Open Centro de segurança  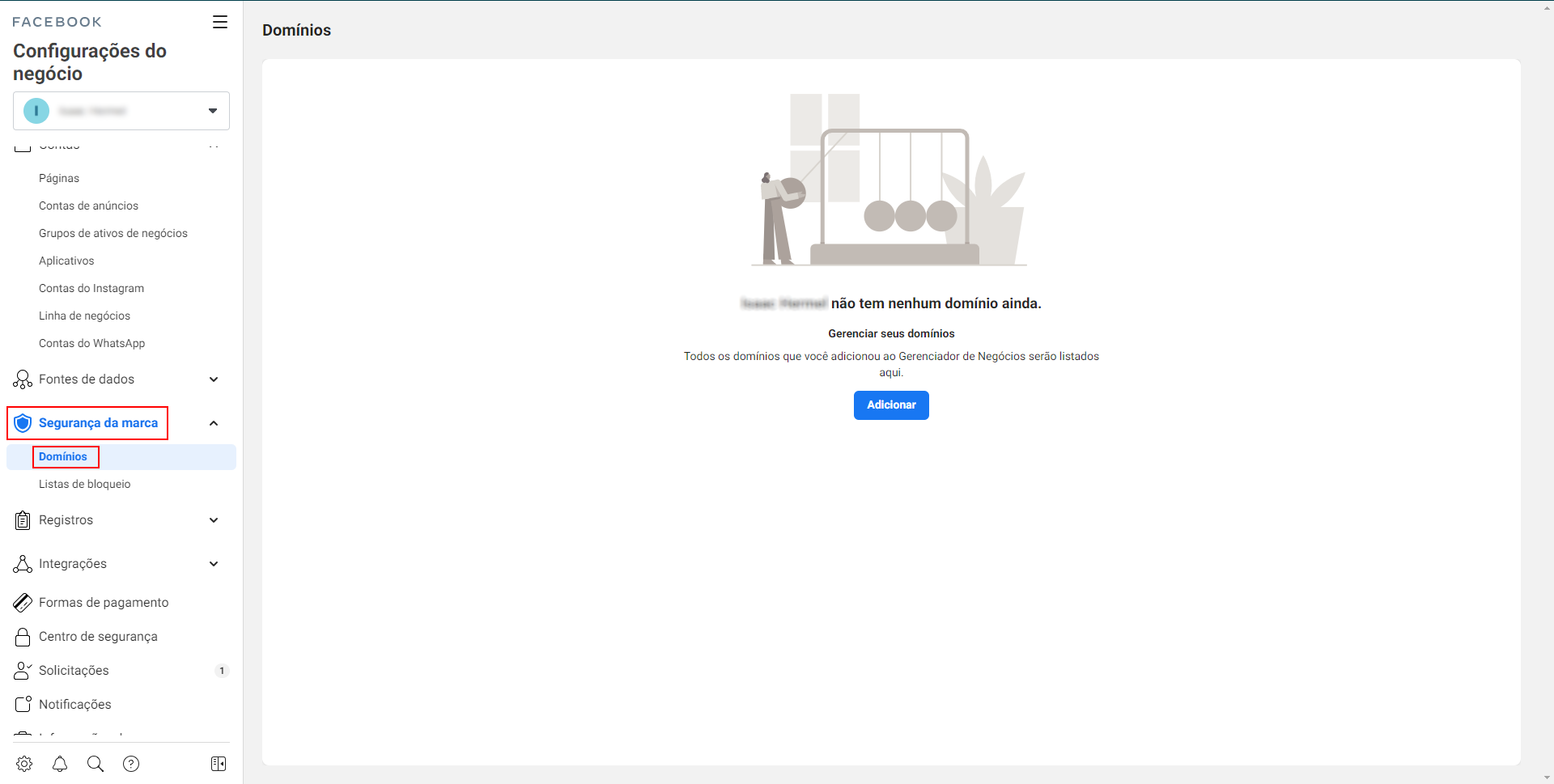[98, 637]
